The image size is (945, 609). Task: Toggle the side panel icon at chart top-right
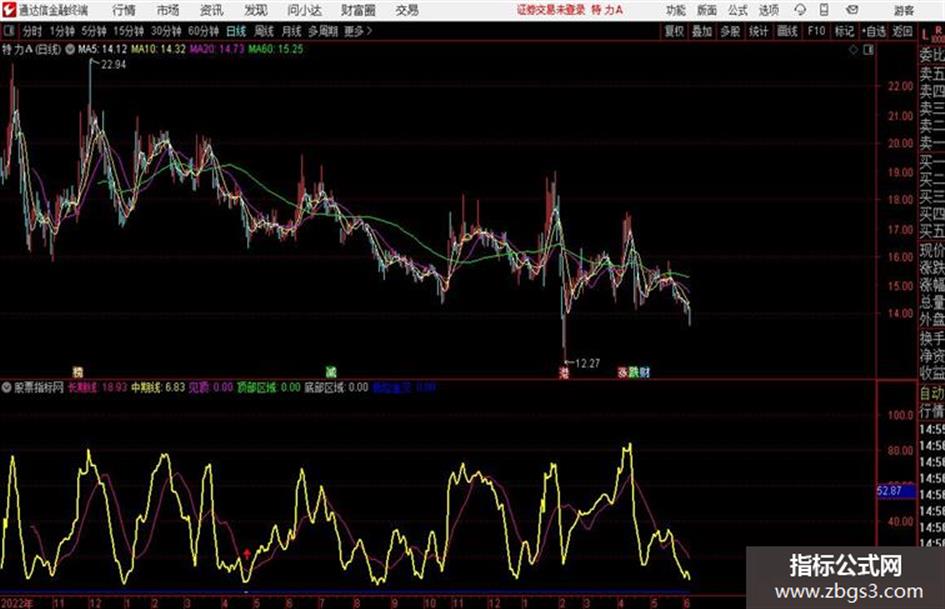[x=868, y=50]
